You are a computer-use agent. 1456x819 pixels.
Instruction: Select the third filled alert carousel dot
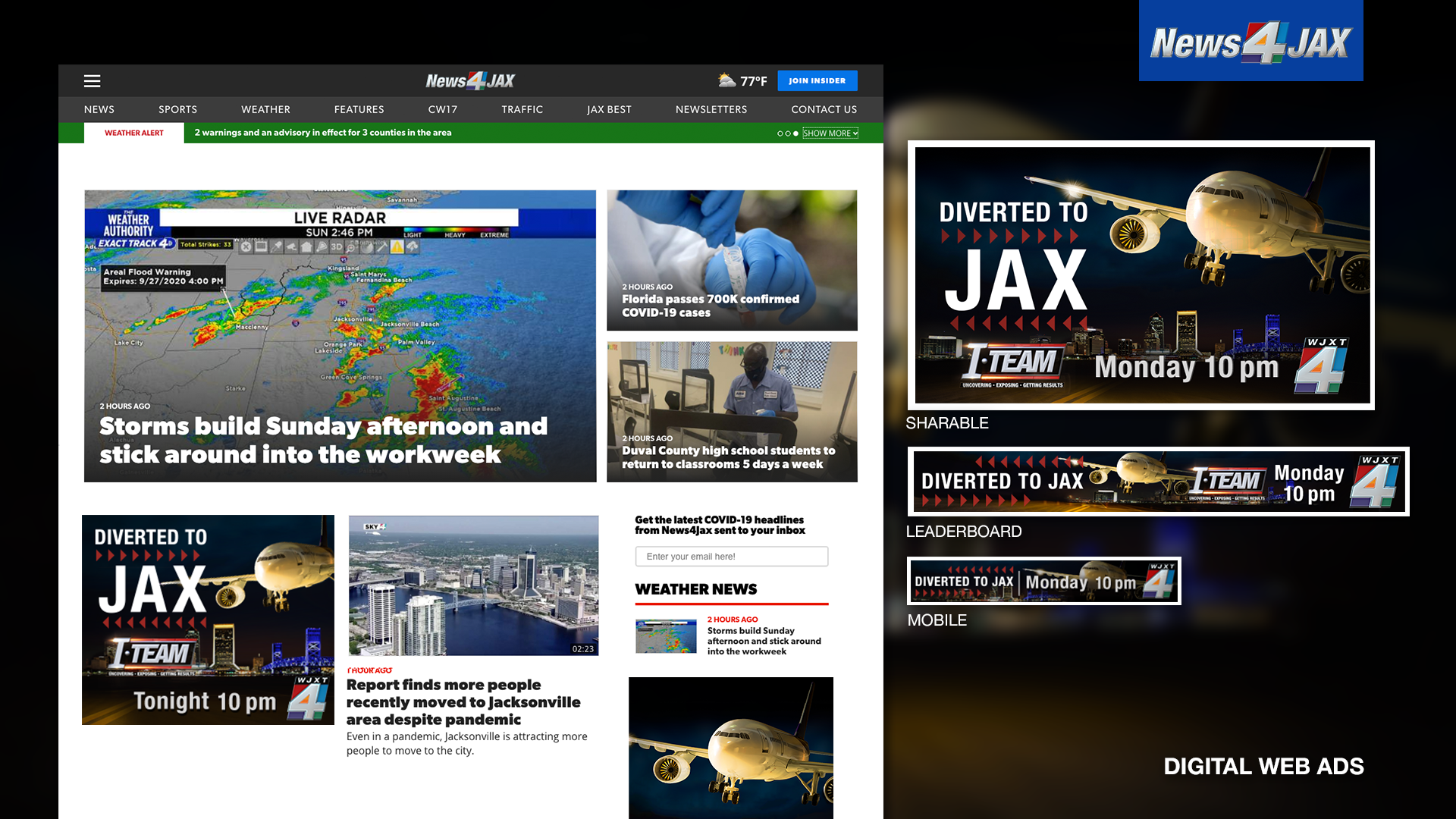click(795, 133)
